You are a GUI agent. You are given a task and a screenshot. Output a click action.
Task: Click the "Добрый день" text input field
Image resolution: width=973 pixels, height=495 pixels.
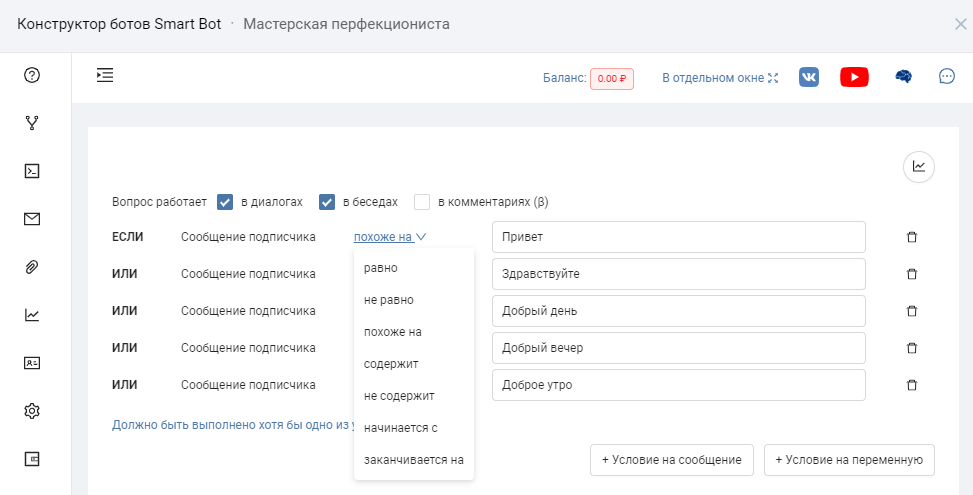[x=678, y=311]
